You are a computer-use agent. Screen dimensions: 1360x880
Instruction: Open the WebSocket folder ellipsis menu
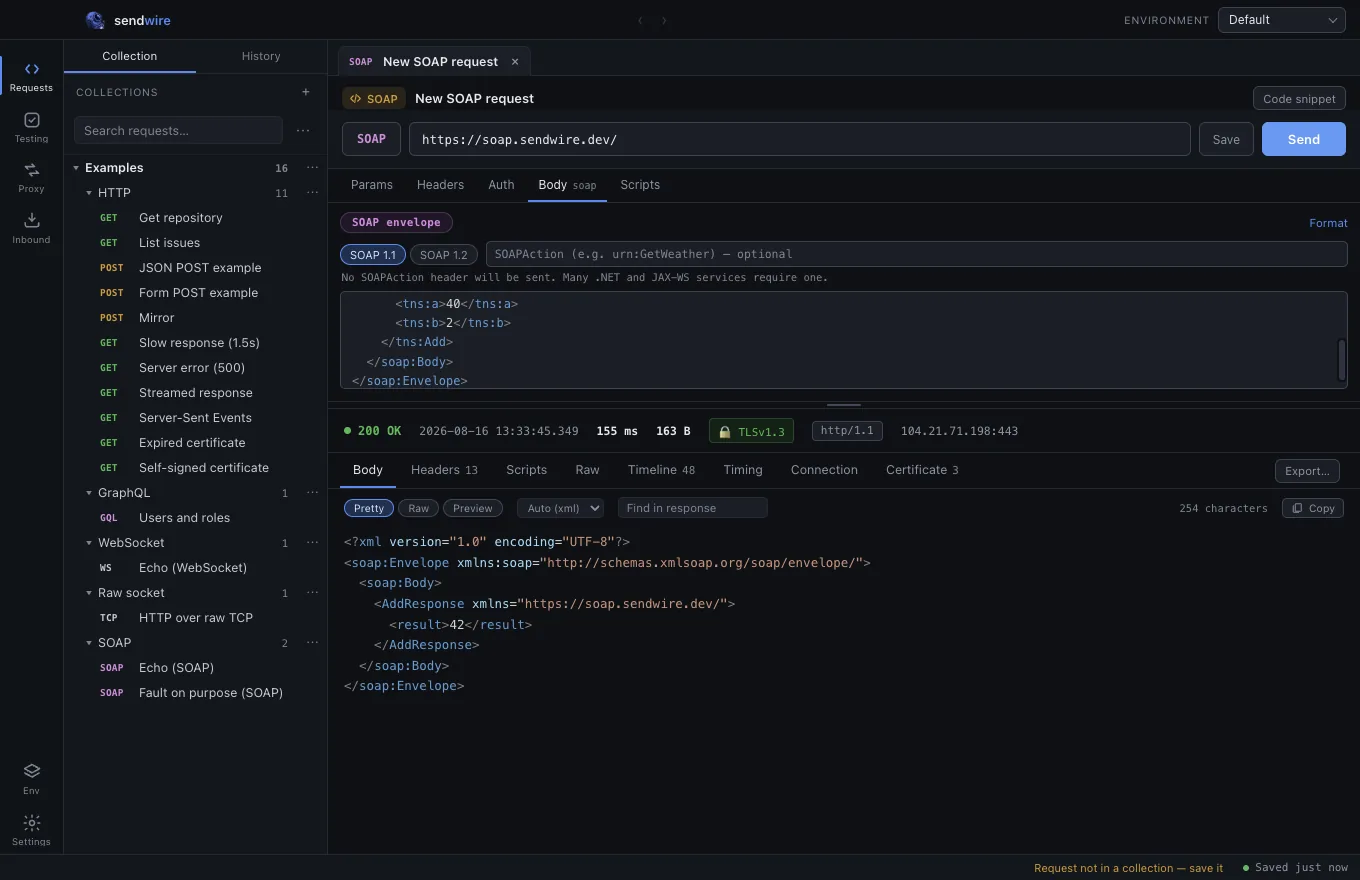(x=313, y=543)
